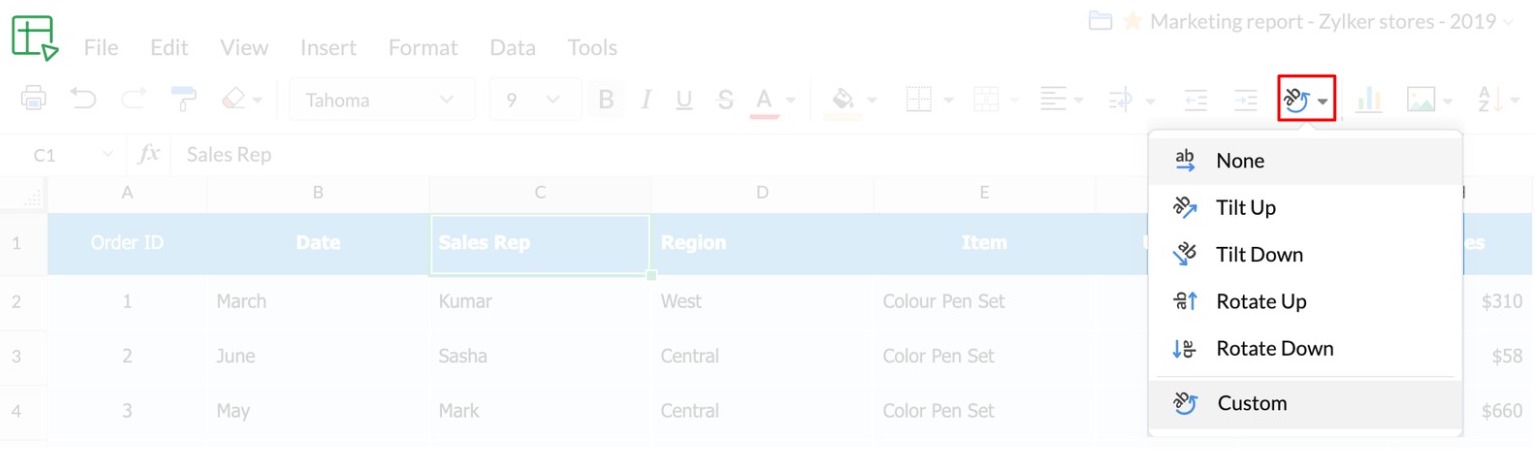Viewport: 1535px width, 451px height.
Task: Open the text rotation dropdown arrow
Action: [x=1323, y=101]
